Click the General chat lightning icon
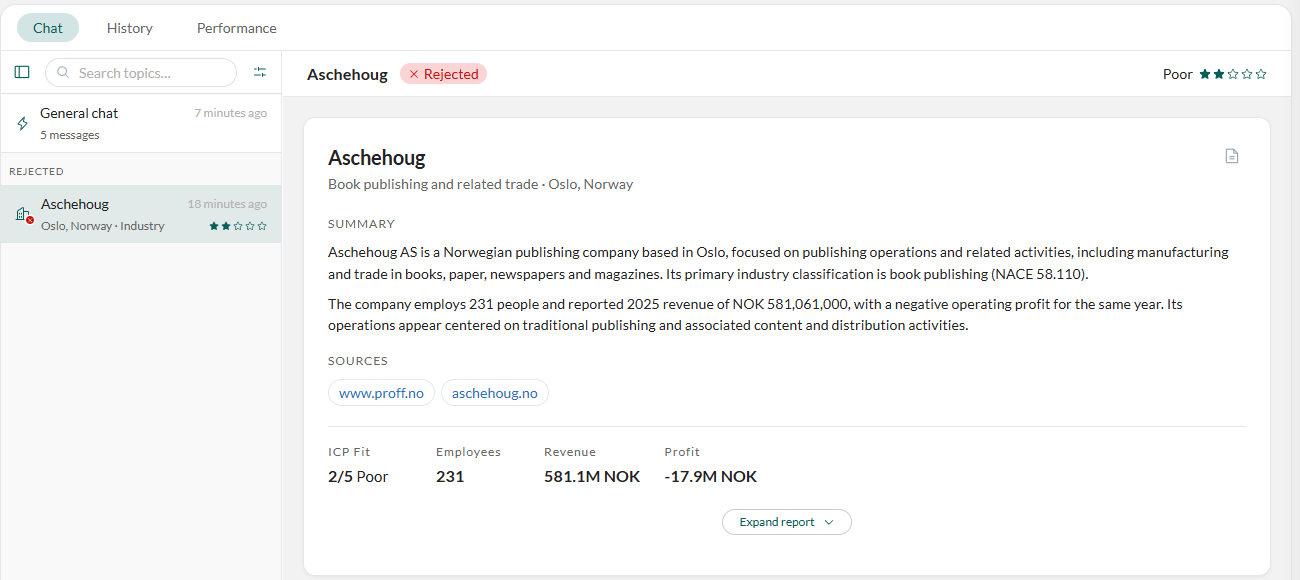The width and height of the screenshot is (1300, 580). point(22,124)
